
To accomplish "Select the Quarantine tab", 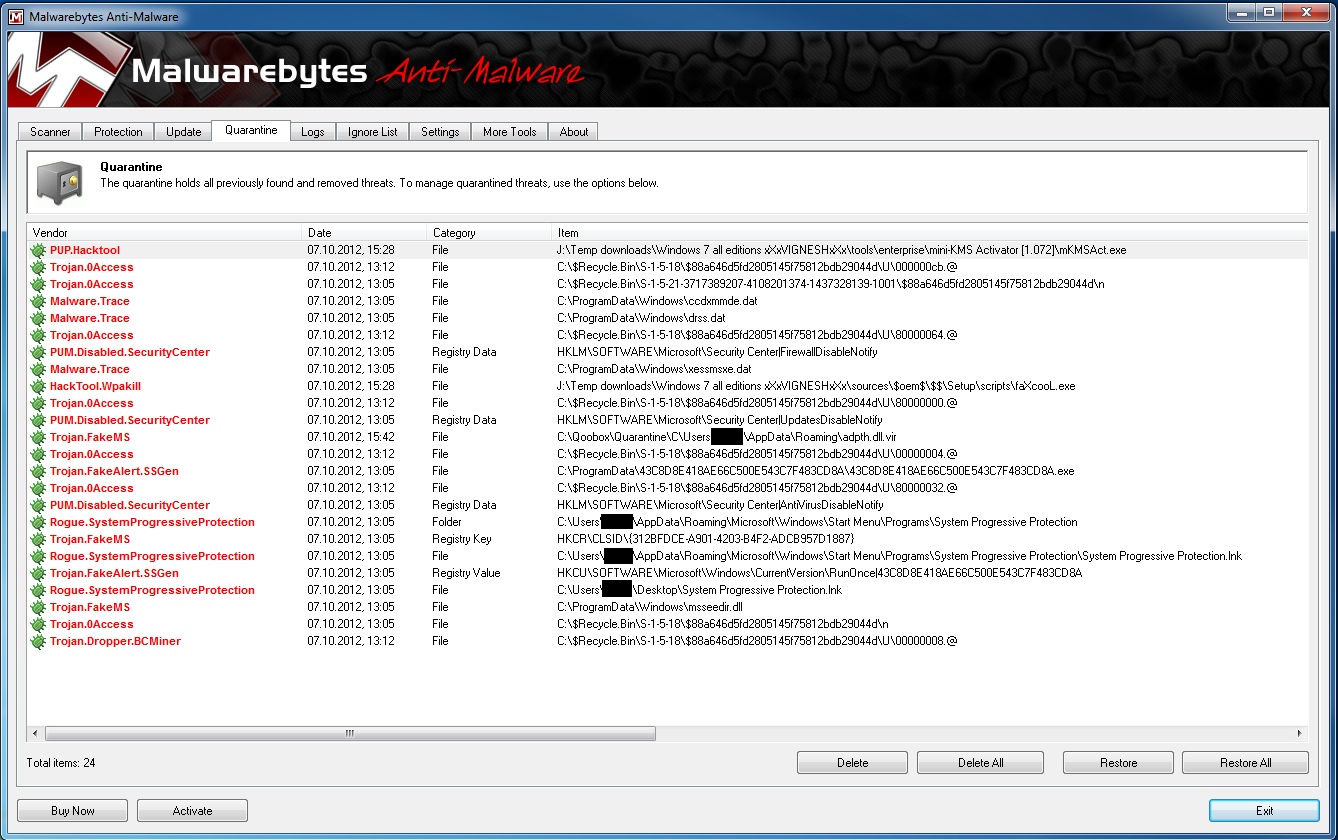I will 251,130.
